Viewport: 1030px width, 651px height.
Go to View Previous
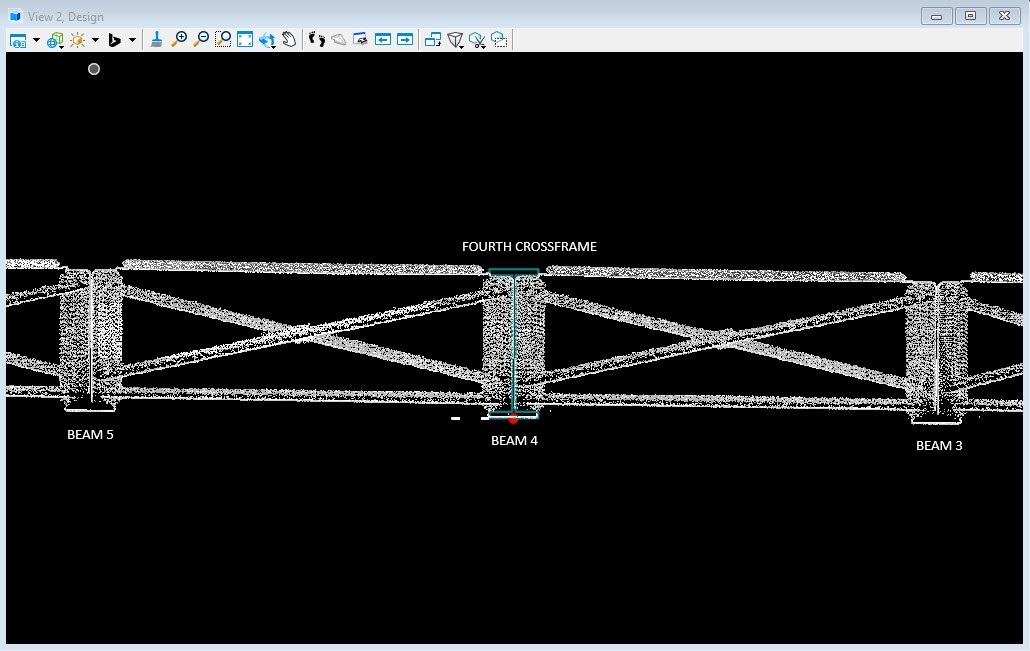coord(383,39)
